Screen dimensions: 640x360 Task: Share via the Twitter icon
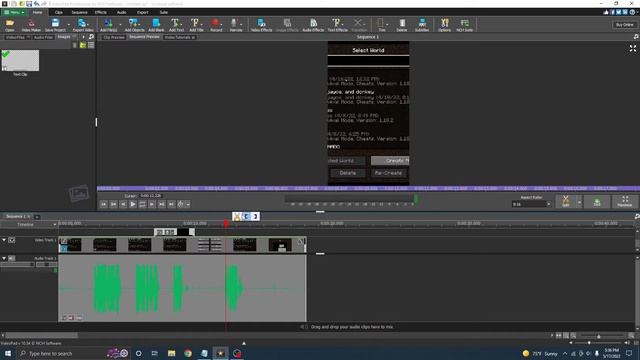coord(618,12)
